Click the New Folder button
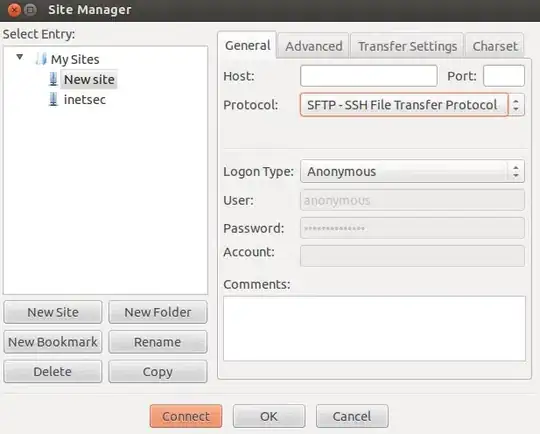 158,312
